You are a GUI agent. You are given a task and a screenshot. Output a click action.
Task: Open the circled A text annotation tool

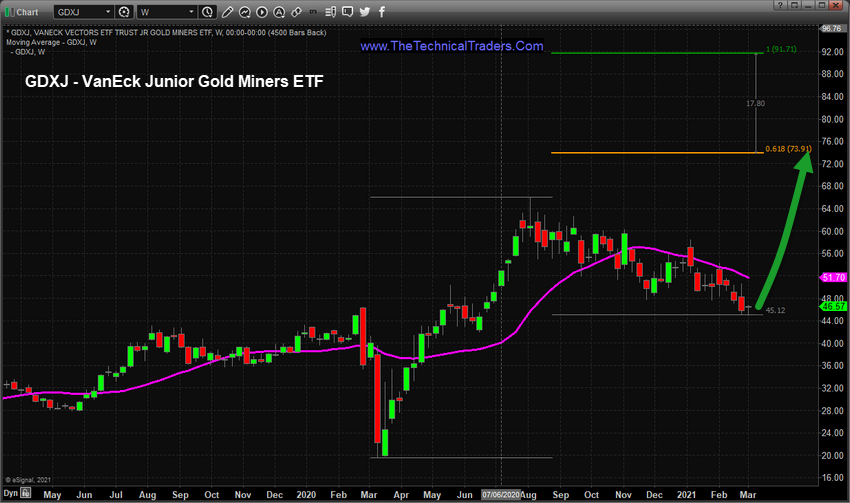click(x=279, y=12)
